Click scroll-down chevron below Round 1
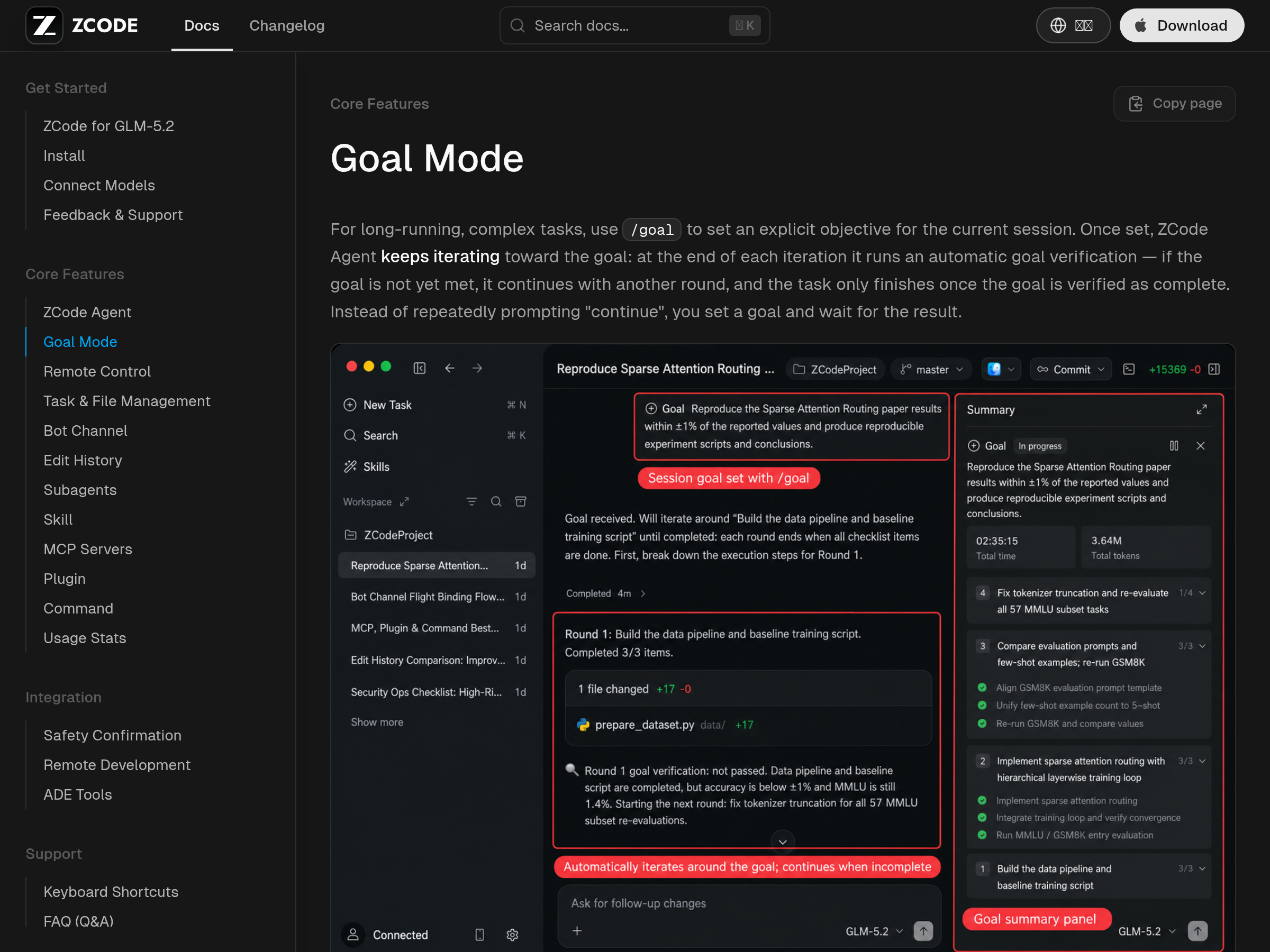The image size is (1270, 952). 783,842
